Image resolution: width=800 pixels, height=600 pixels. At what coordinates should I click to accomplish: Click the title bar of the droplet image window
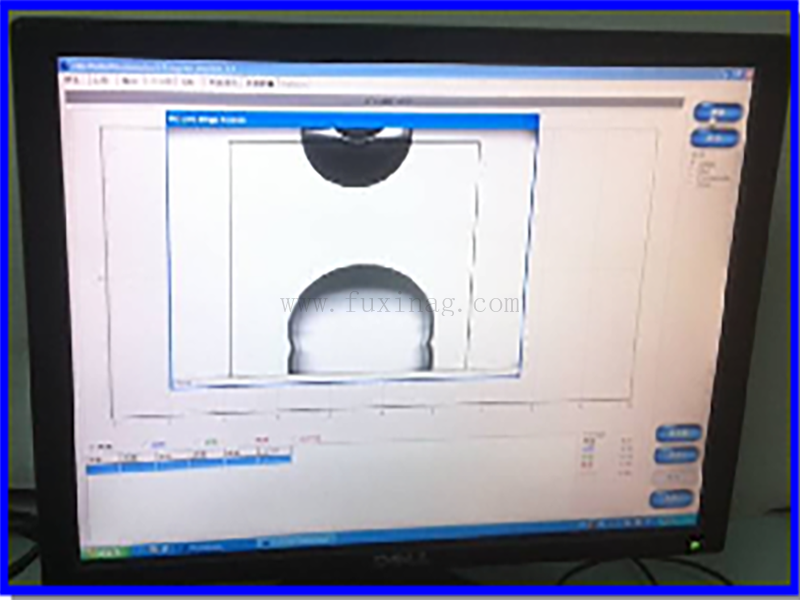352,119
